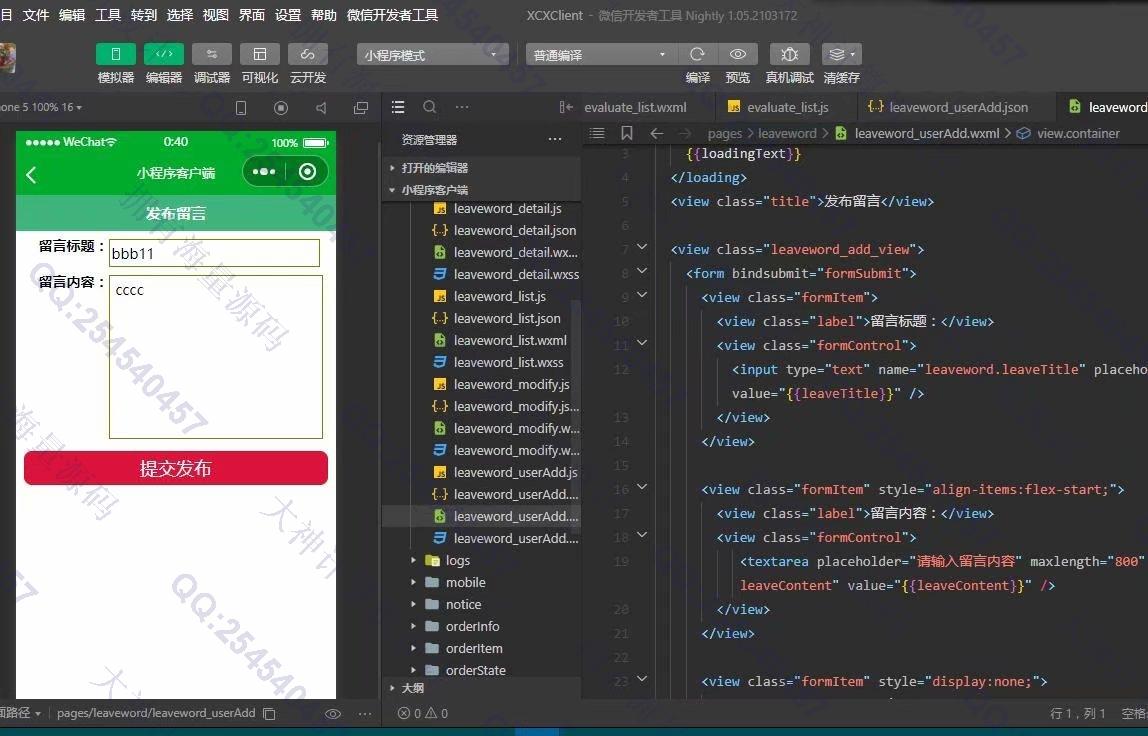
Task: Click the 提交发布 submit button
Action: 176,468
